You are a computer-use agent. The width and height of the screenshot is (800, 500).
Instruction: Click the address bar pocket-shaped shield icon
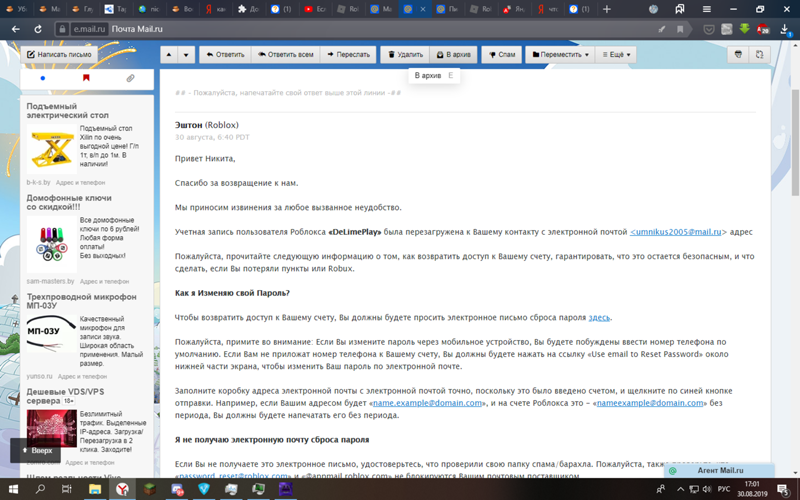709,29
